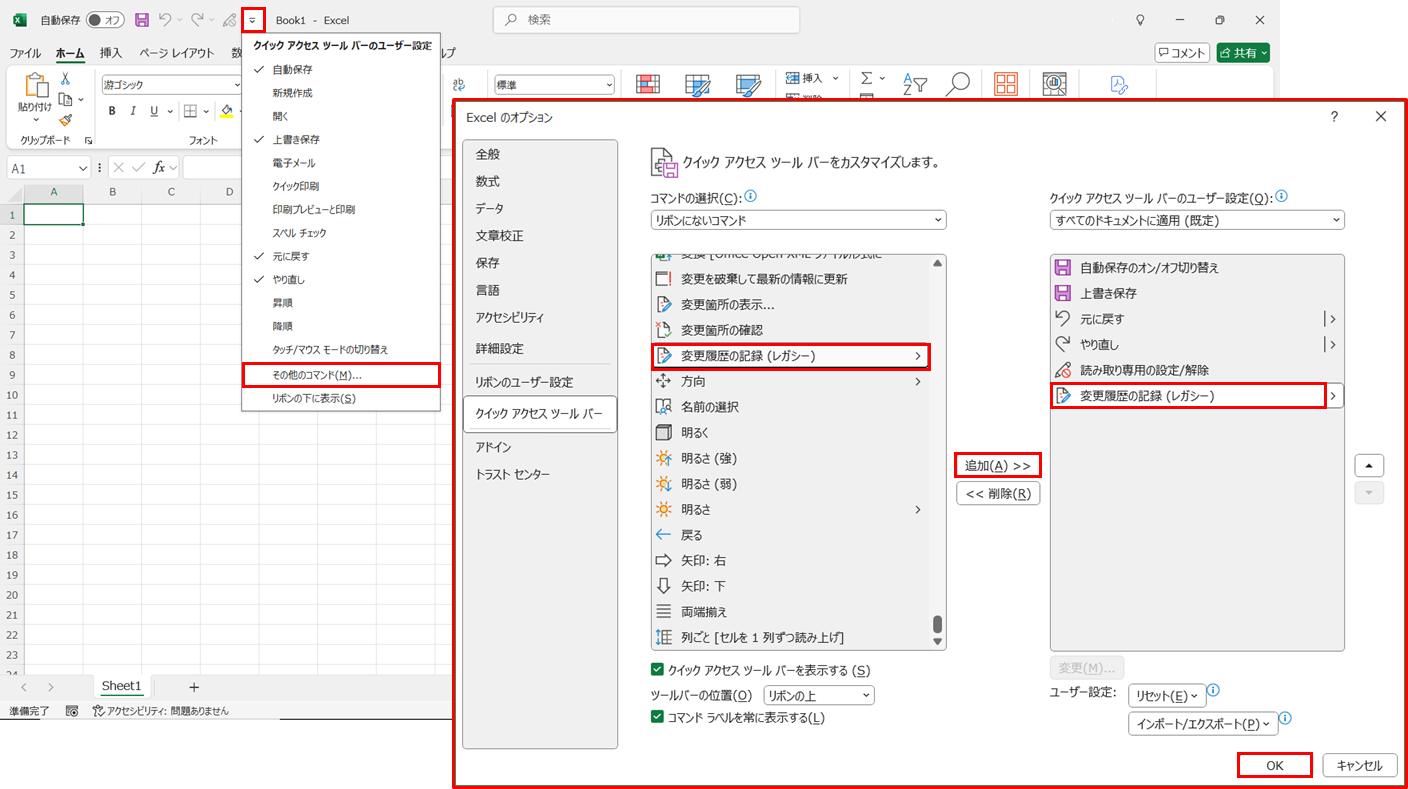Viewport: 1408px width, 789px height.
Task: Click the Sheet1 worksheet tab
Action: [x=122, y=686]
